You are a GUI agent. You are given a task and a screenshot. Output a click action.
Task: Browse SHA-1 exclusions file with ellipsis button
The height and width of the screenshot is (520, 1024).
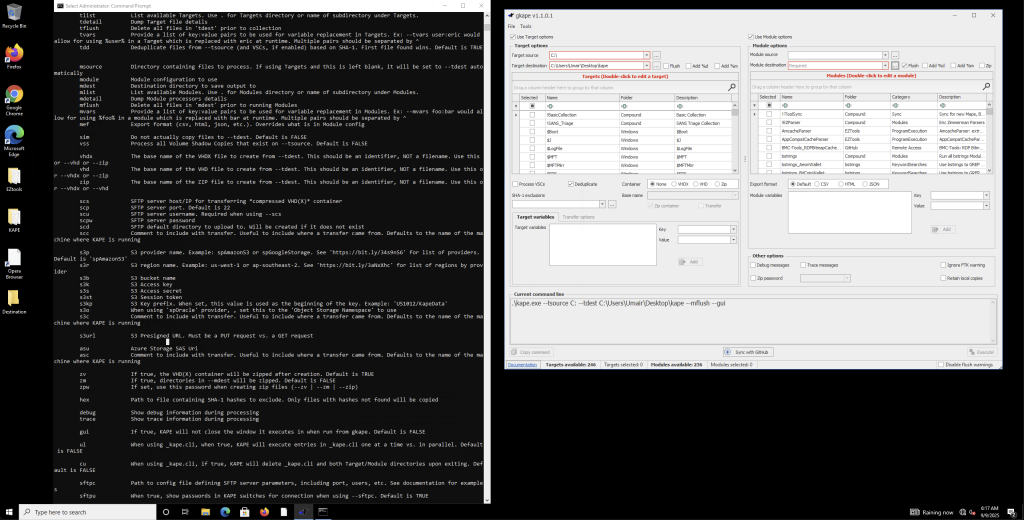[x=612, y=204]
